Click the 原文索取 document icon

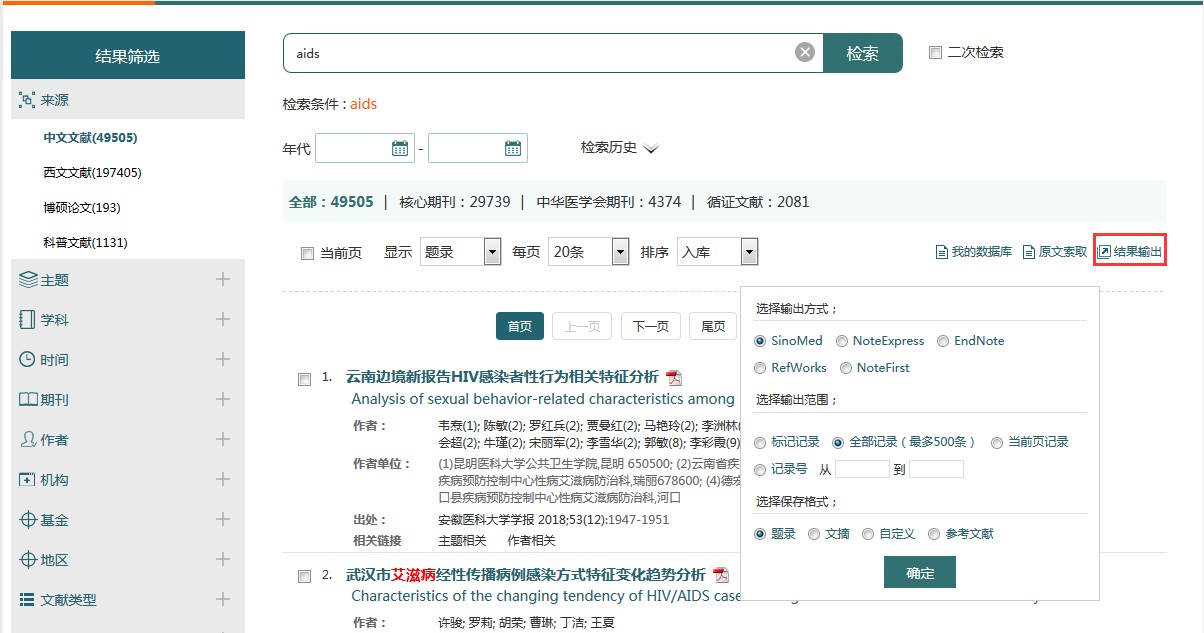click(1028, 252)
